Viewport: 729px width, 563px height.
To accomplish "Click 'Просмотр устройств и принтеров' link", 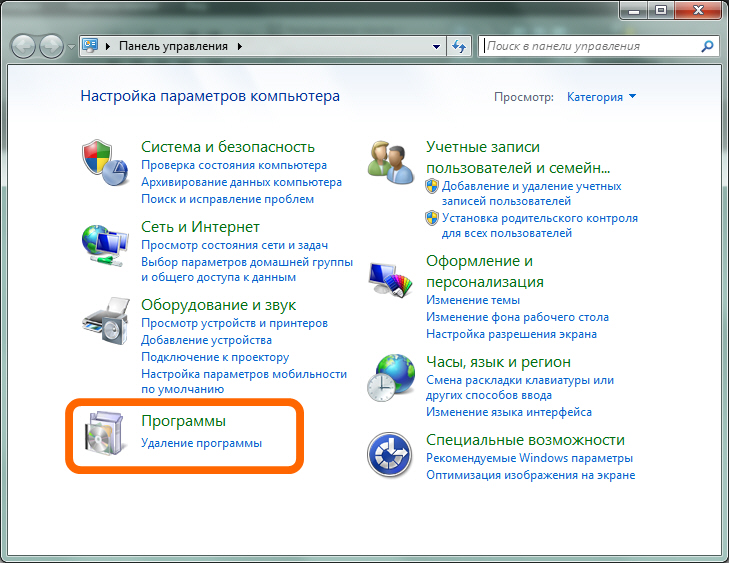I will (234, 323).
